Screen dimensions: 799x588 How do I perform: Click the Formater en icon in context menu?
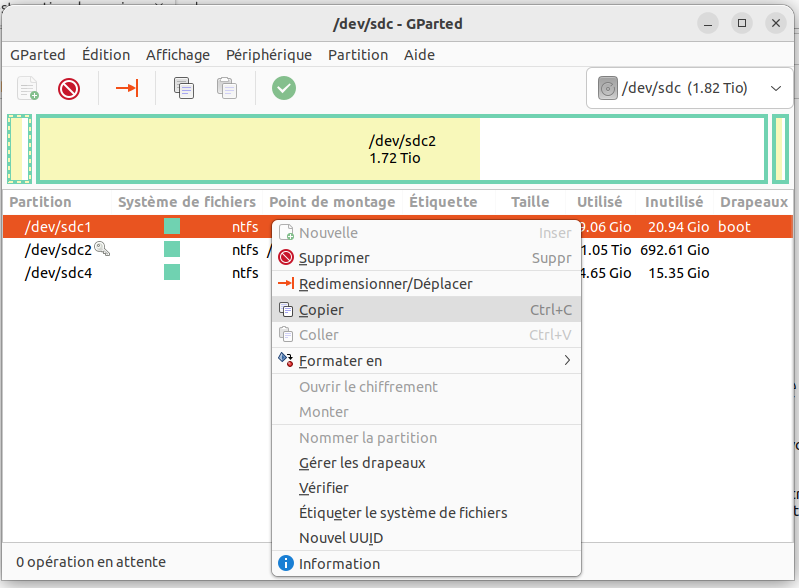[x=286, y=360]
